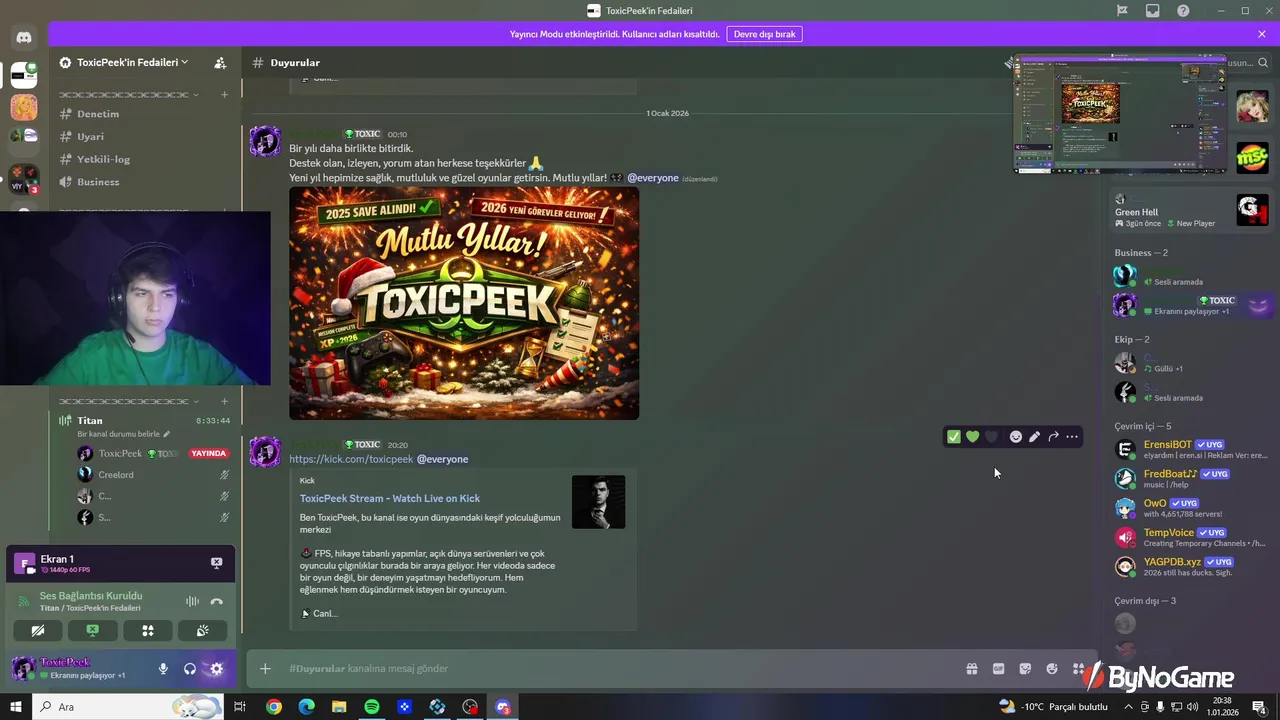Open Mutlu Yıllar ToxicPeek image
Viewport: 1280px width, 720px height.
[464, 303]
